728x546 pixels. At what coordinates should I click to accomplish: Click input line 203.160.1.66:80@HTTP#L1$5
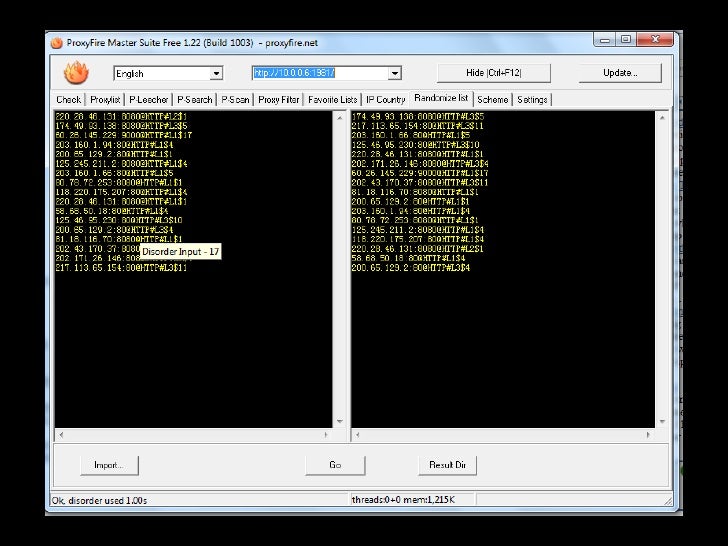(x=114, y=173)
